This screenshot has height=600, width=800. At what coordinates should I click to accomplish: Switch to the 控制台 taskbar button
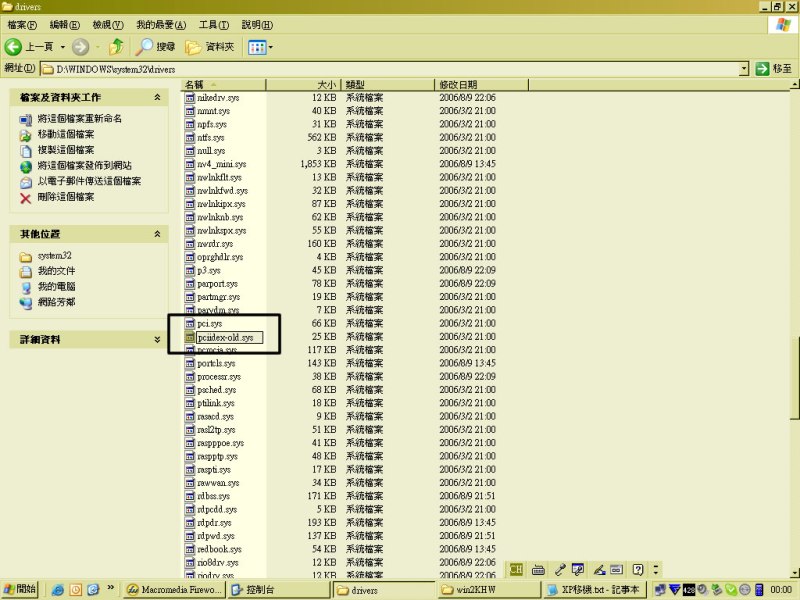point(278,590)
